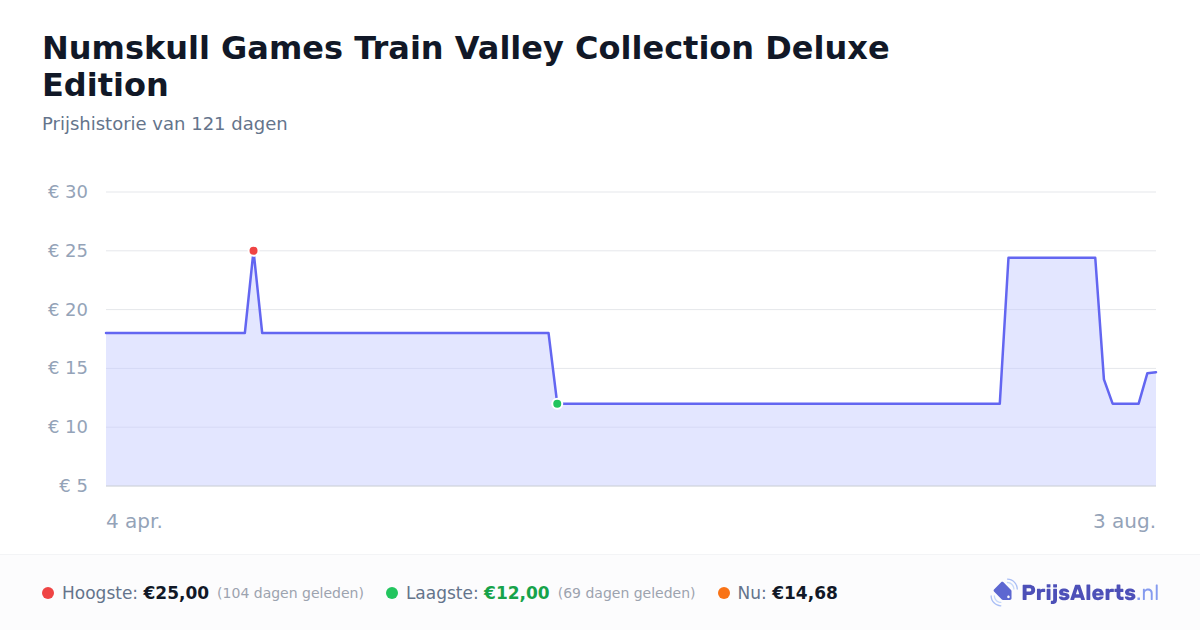The image size is (1200, 630).
Task: Click the current price €14,68
Action: pos(805,593)
